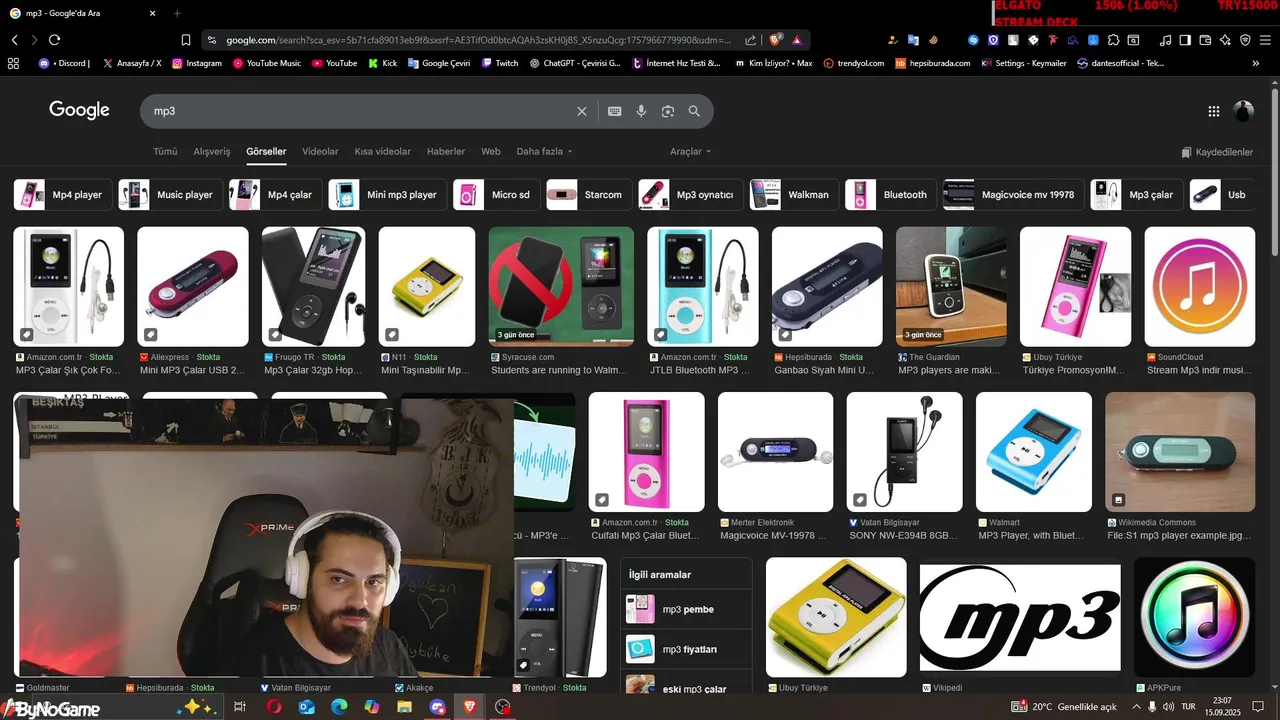Image resolution: width=1280 pixels, height=720 pixels.
Task: Show hidden system tray icons chevron
Action: [1136, 707]
